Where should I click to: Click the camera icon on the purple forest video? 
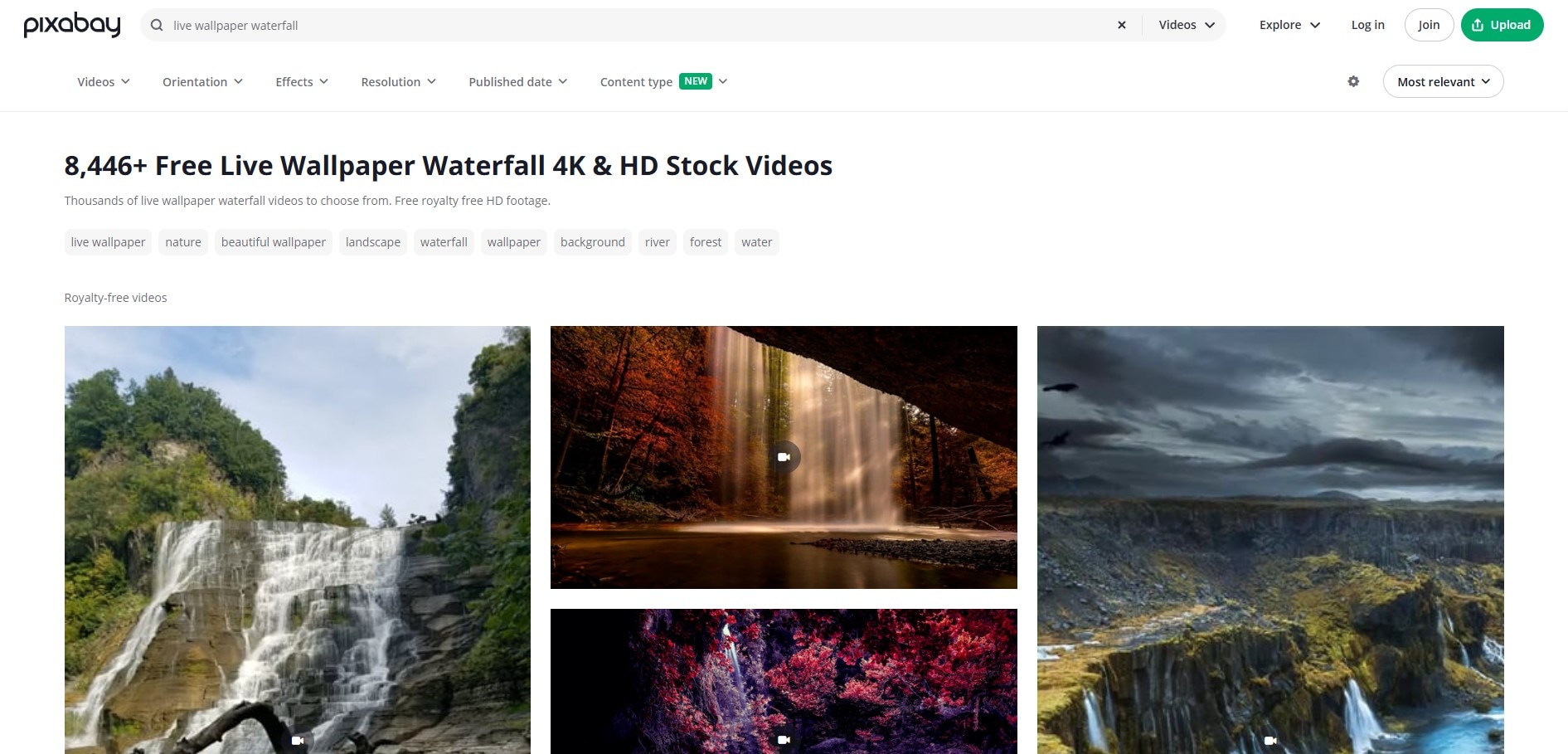pos(784,740)
